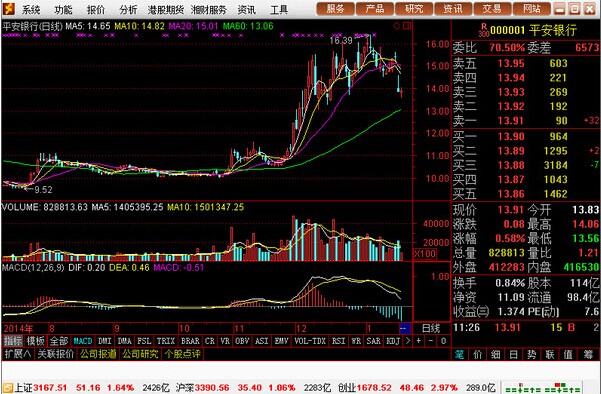Open the 公司报道 tab
The width and height of the screenshot is (601, 394).
[x=98, y=354]
